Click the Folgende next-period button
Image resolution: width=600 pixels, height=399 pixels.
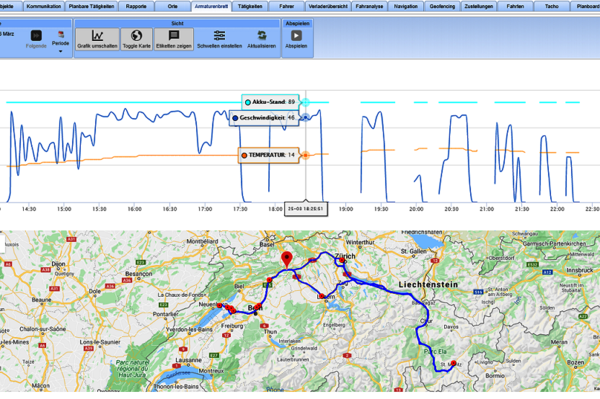[x=36, y=39]
